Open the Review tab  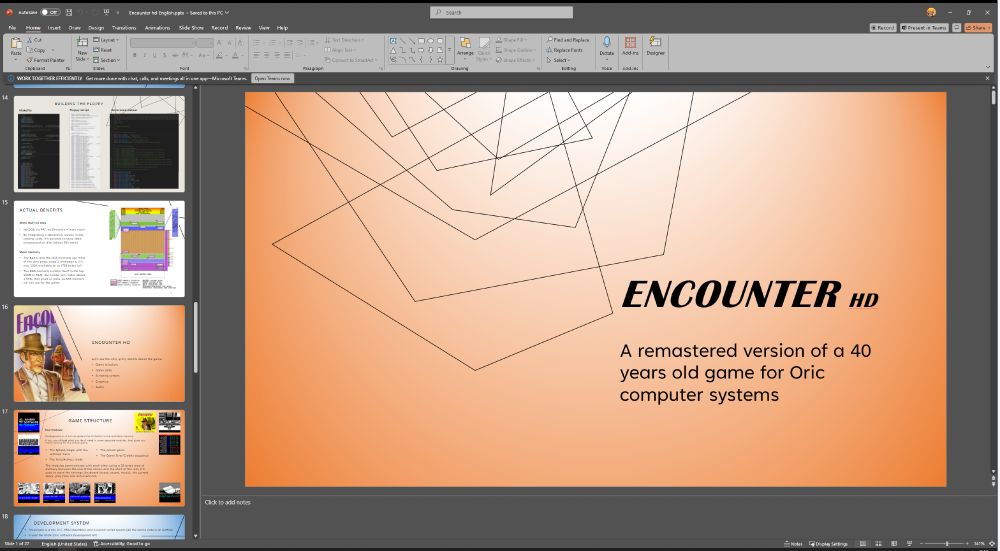(x=243, y=28)
